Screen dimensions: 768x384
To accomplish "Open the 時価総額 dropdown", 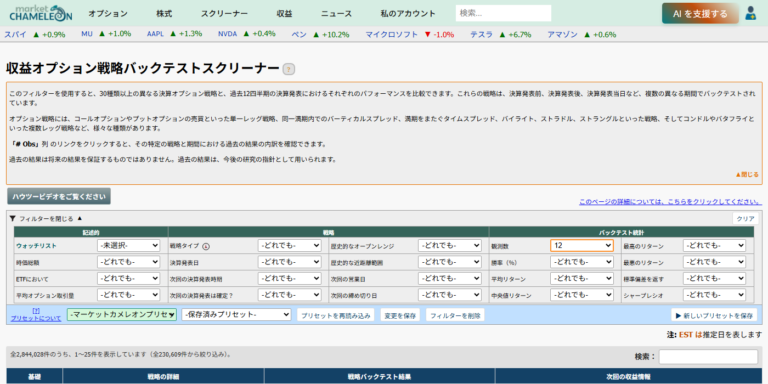I will pos(129,262).
